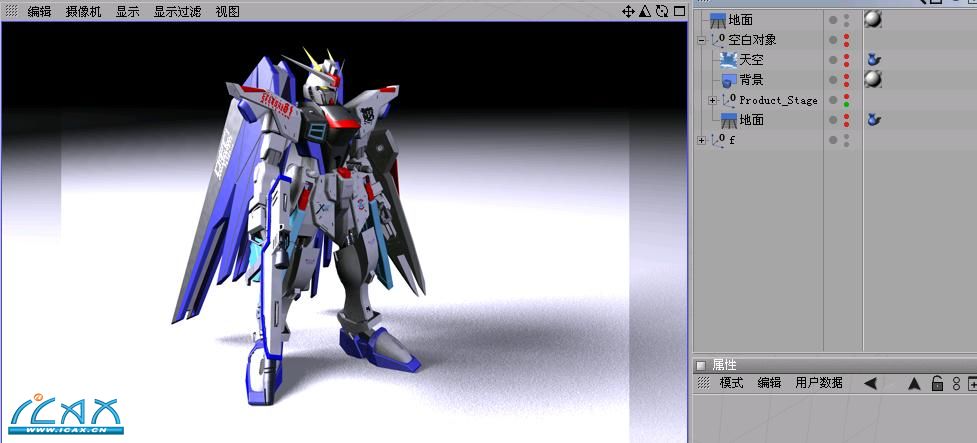Click the grey layer dot of Product_Stage

(x=833, y=100)
